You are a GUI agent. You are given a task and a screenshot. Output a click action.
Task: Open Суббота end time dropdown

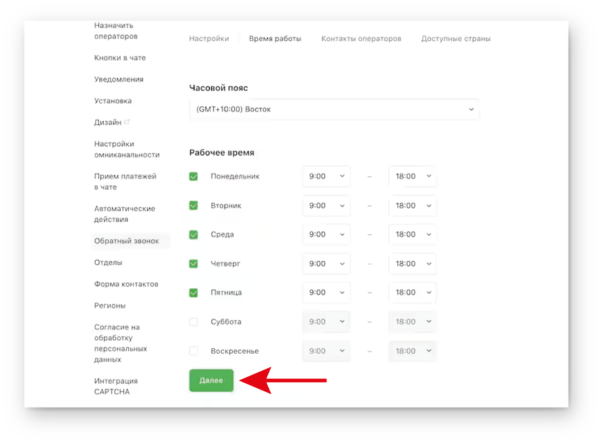412,322
